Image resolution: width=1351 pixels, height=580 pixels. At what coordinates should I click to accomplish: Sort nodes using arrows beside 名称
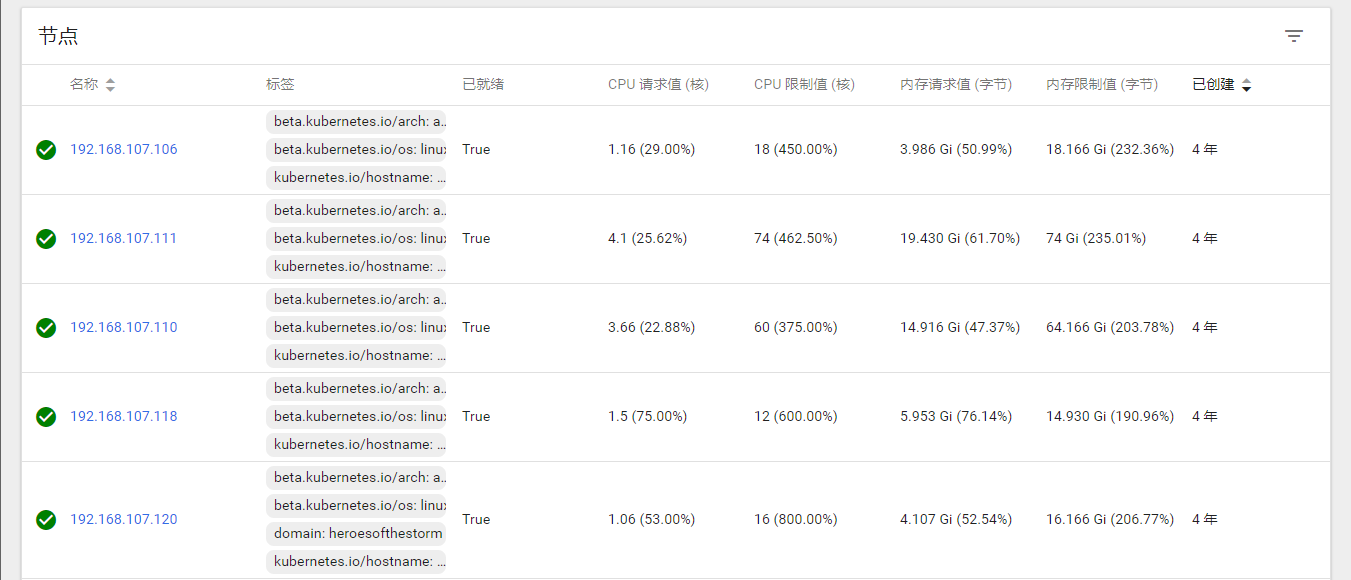(x=110, y=85)
